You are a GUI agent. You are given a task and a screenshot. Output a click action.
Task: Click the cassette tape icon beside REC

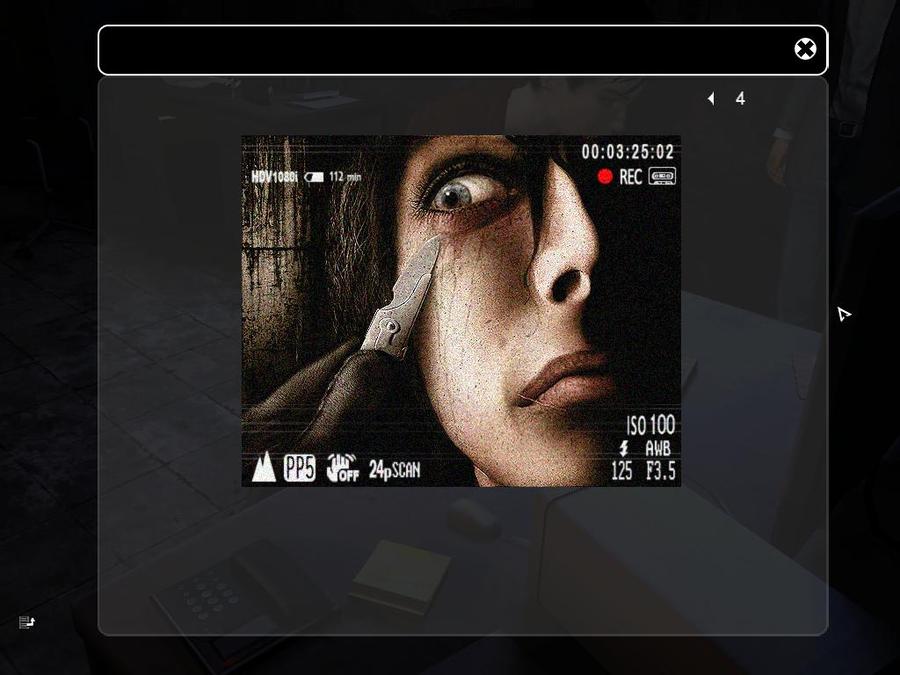[662, 176]
